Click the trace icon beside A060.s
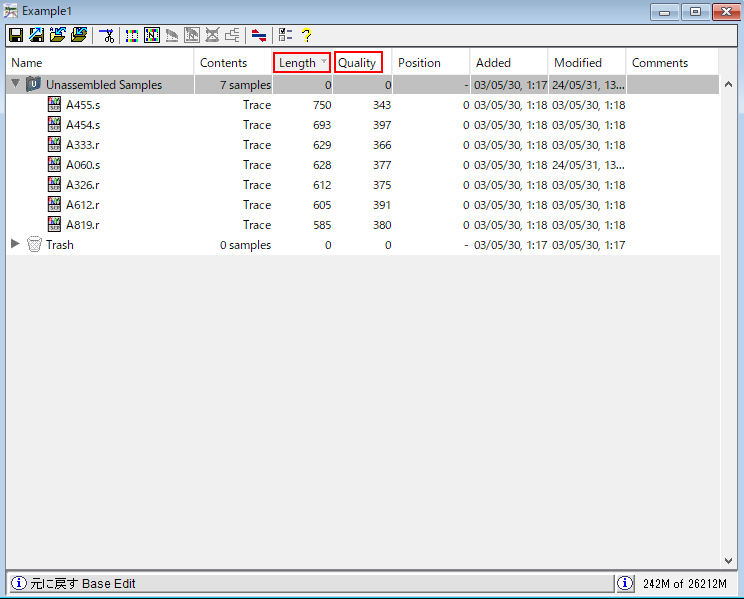 click(55, 164)
